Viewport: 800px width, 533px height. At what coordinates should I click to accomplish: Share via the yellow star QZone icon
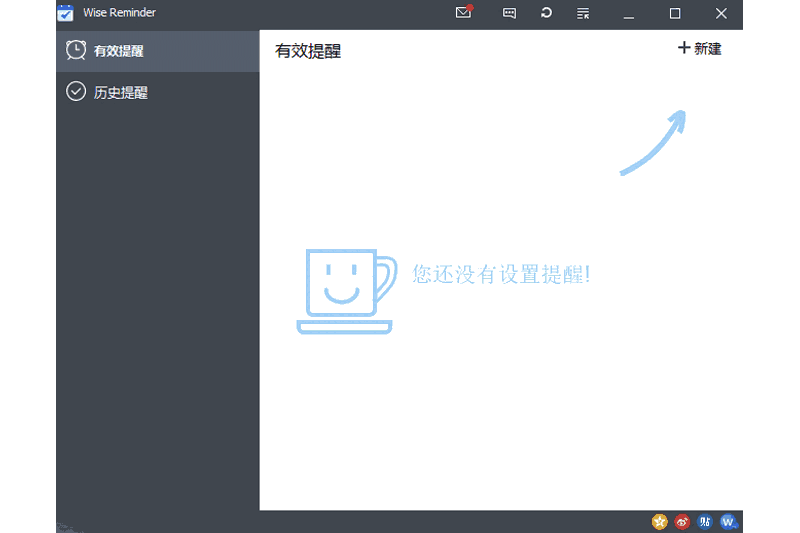[660, 521]
